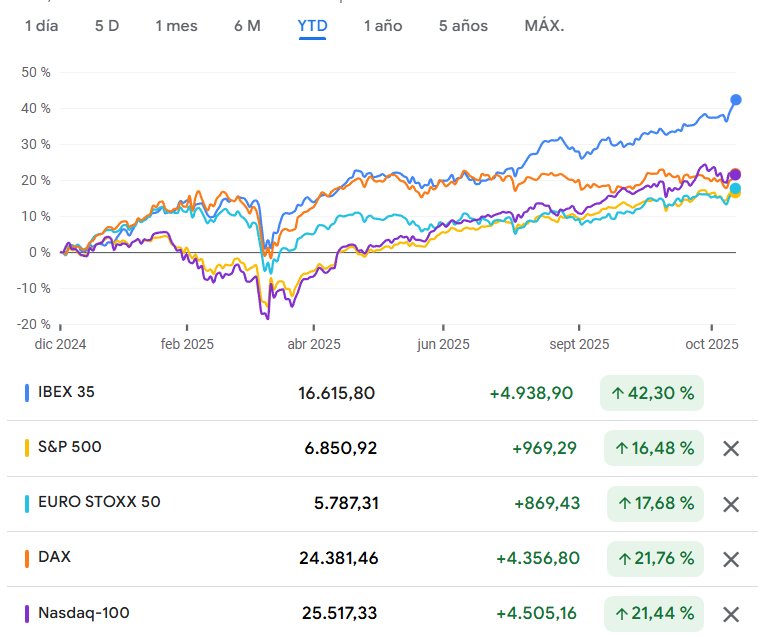
Task: Click the active YTD tab
Action: pos(312,25)
